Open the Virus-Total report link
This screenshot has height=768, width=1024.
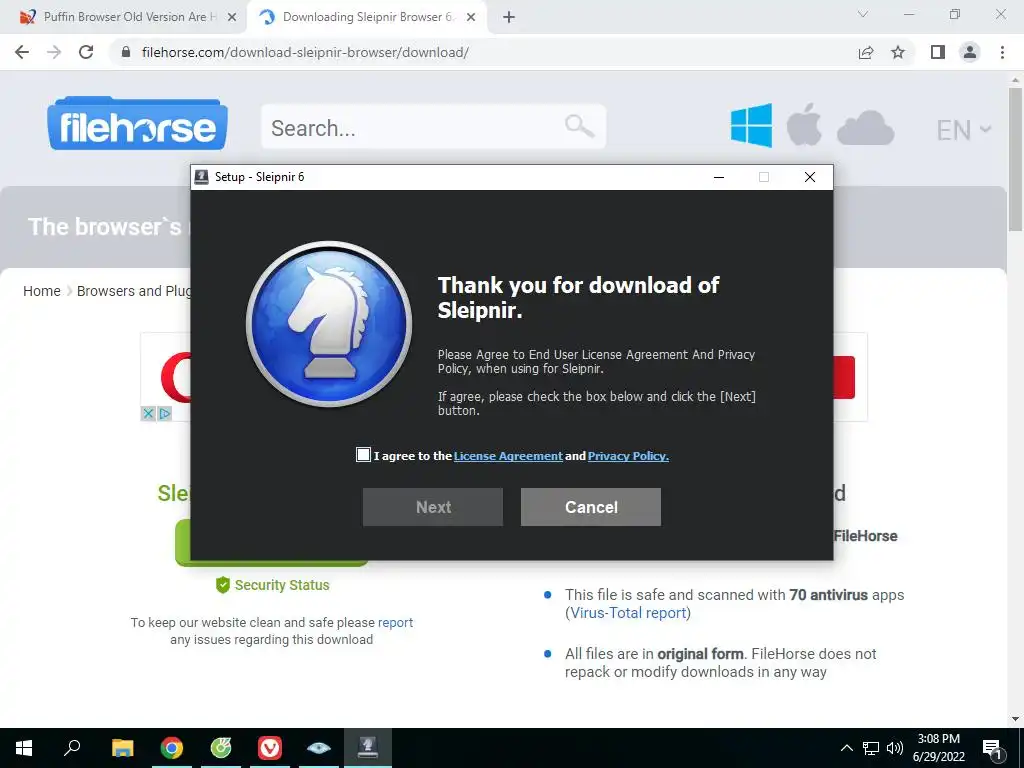coord(628,613)
